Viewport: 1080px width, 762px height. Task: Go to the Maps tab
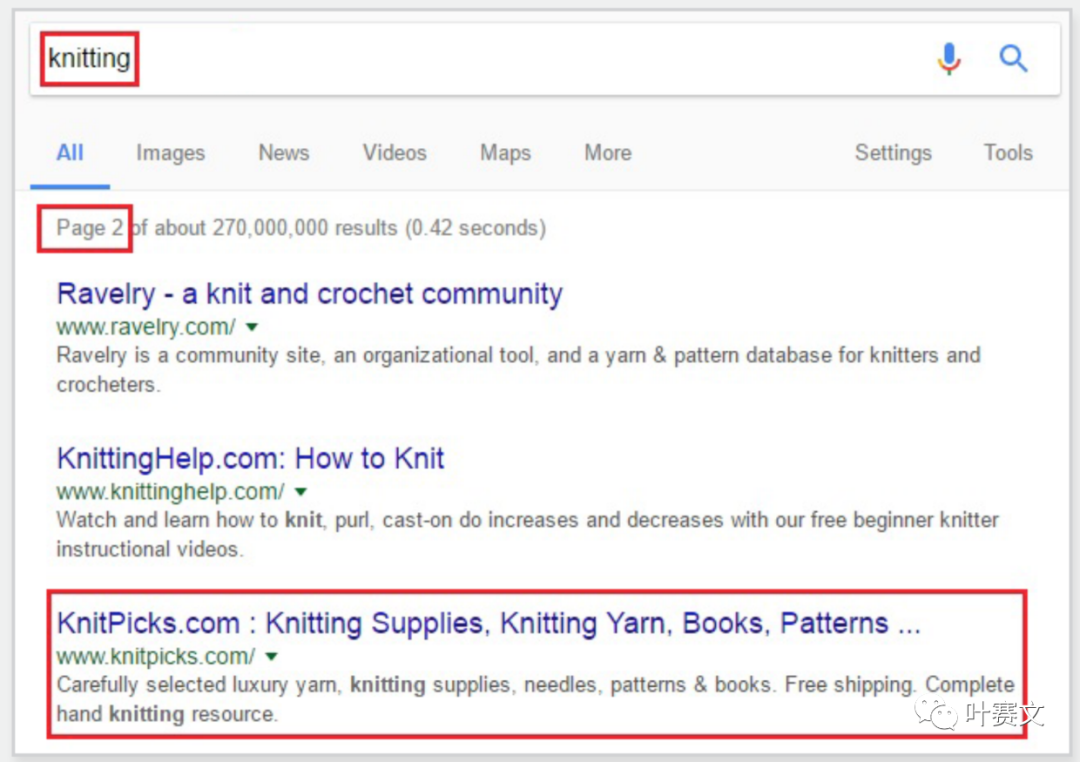coord(505,153)
